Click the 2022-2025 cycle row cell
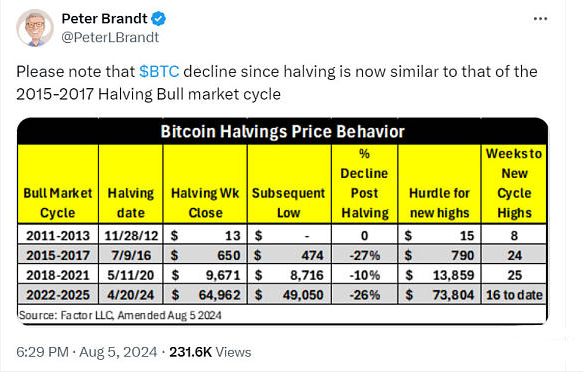Image resolution: width=583 pixels, height=373 pixels. click(x=58, y=295)
